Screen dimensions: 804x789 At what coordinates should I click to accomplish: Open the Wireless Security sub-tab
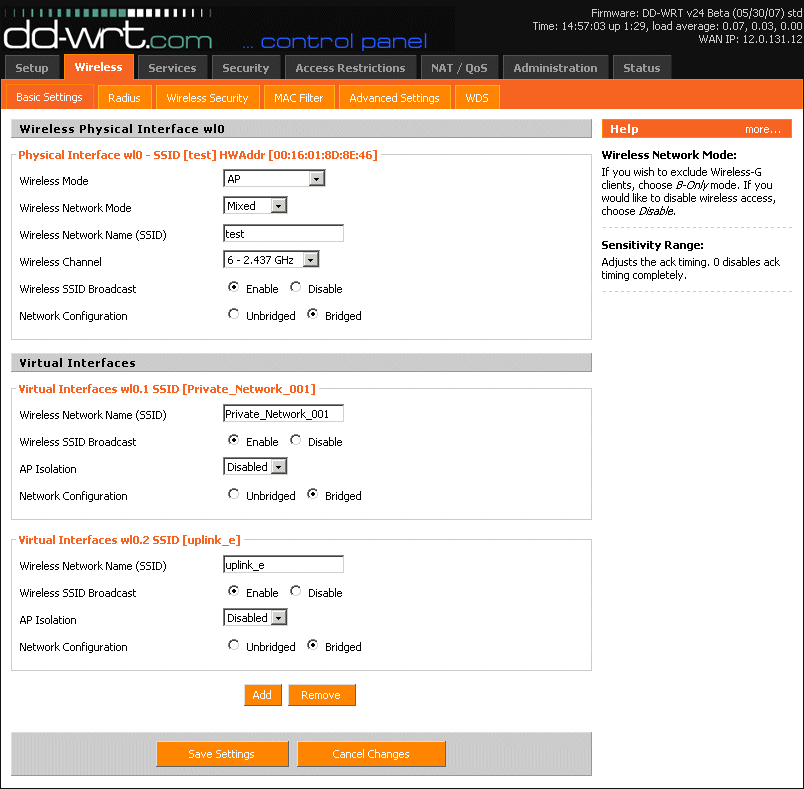(x=207, y=98)
